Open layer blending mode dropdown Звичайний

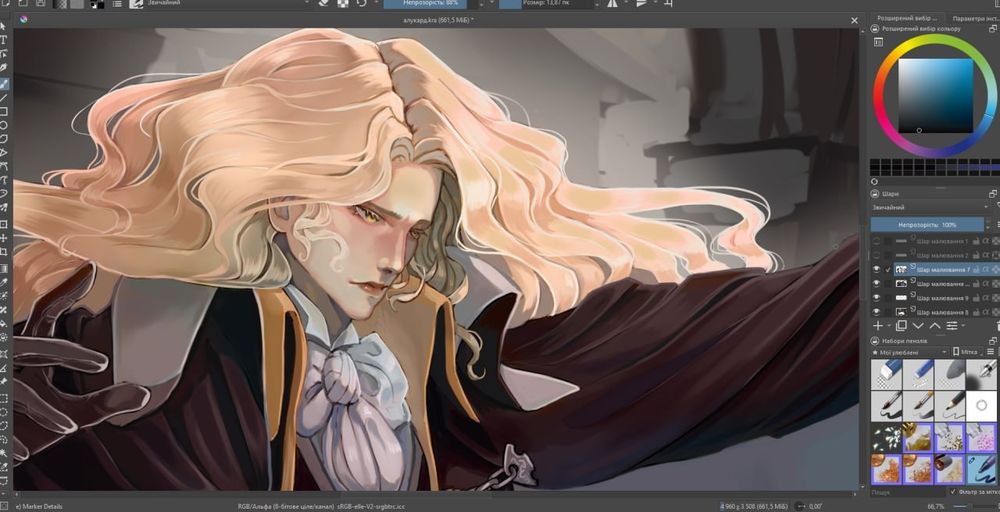[x=929, y=207]
